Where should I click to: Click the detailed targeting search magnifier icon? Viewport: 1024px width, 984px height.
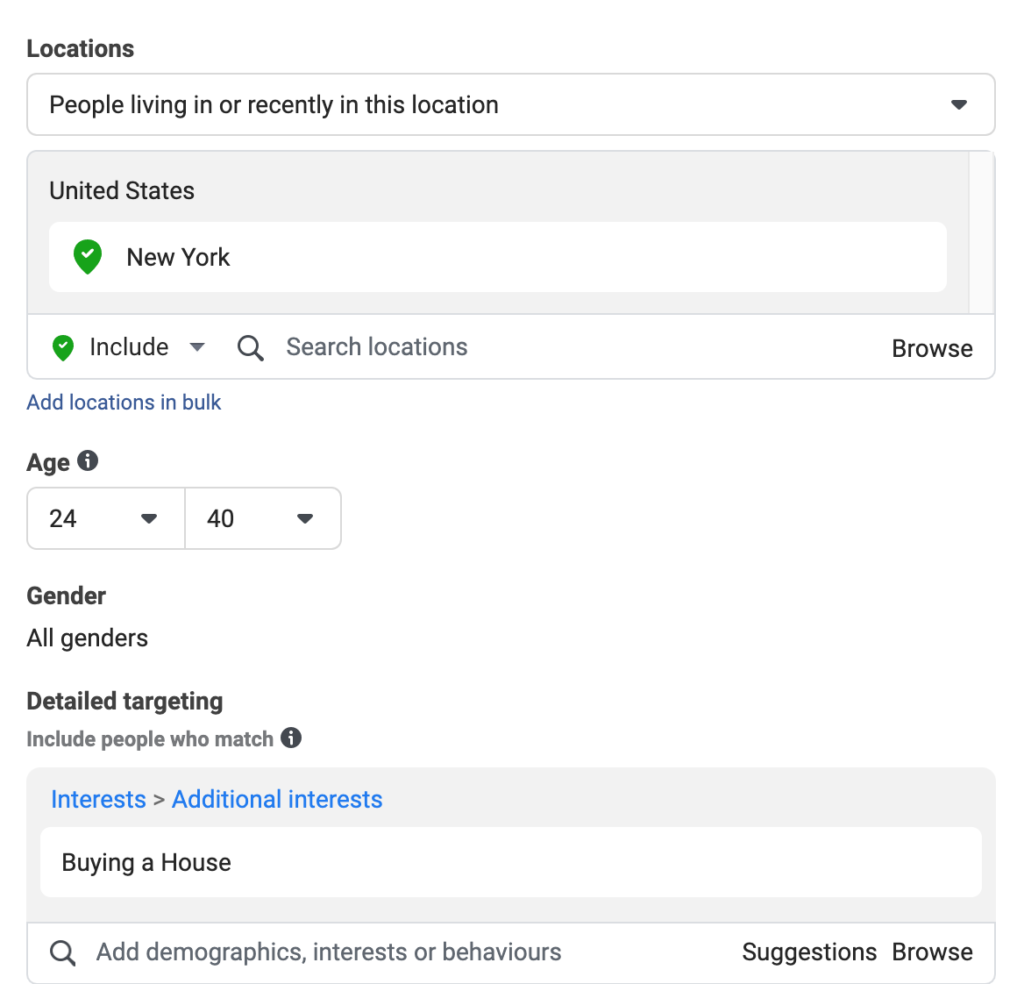pyautogui.click(x=63, y=953)
